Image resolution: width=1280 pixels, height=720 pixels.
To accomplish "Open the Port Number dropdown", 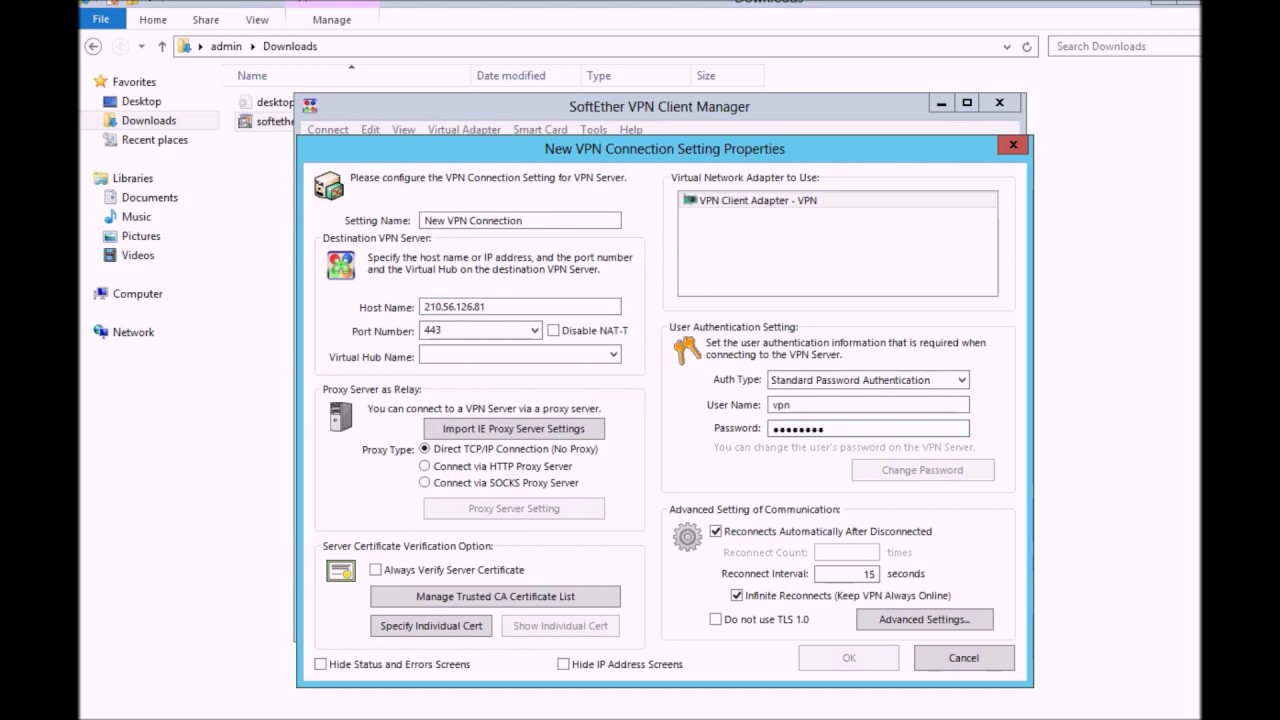I will click(535, 331).
